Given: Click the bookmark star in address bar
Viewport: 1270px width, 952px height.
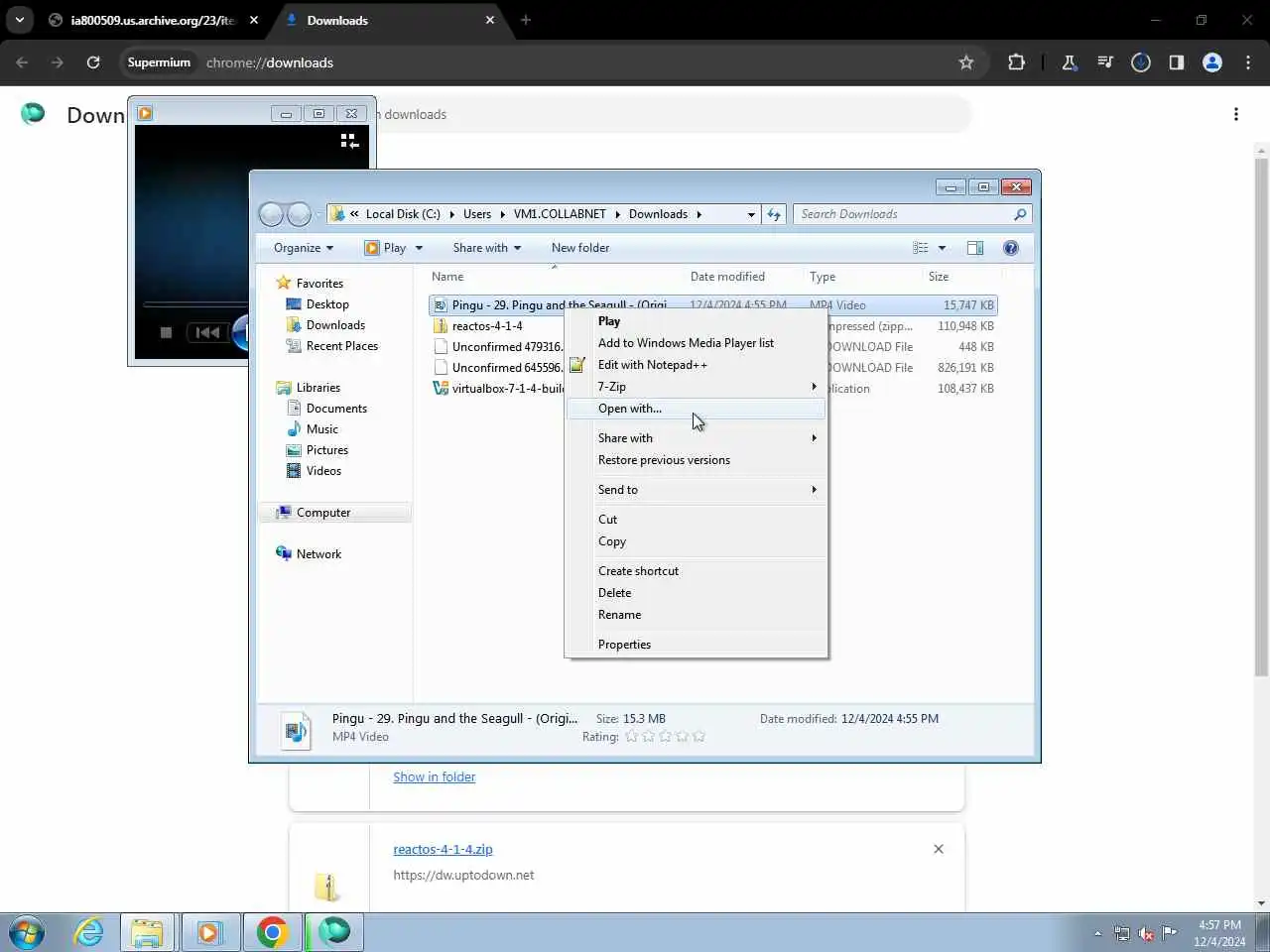Looking at the screenshot, I should pos(966,62).
